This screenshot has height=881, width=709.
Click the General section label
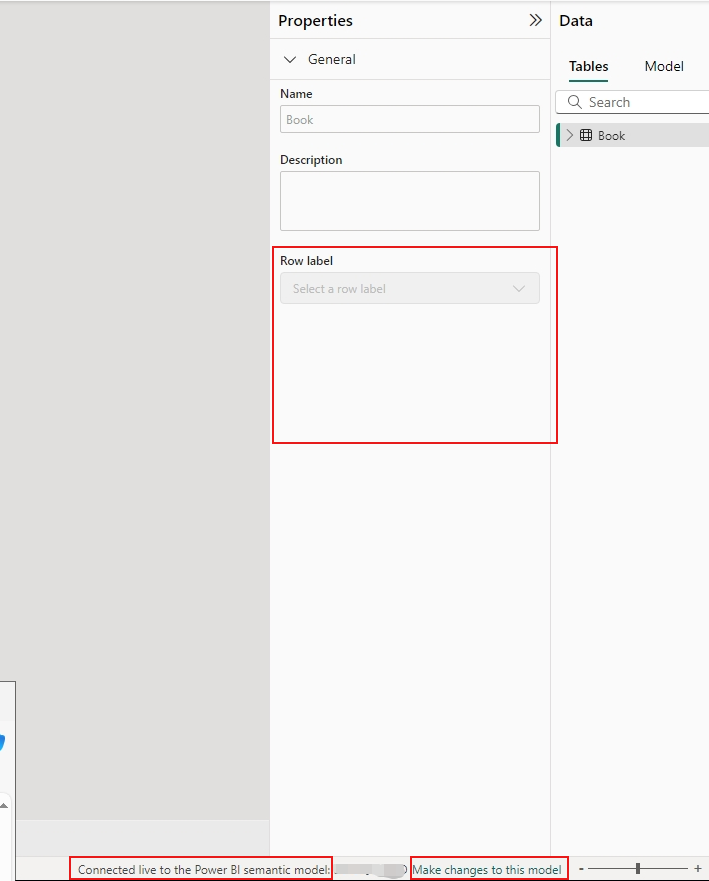tap(331, 60)
